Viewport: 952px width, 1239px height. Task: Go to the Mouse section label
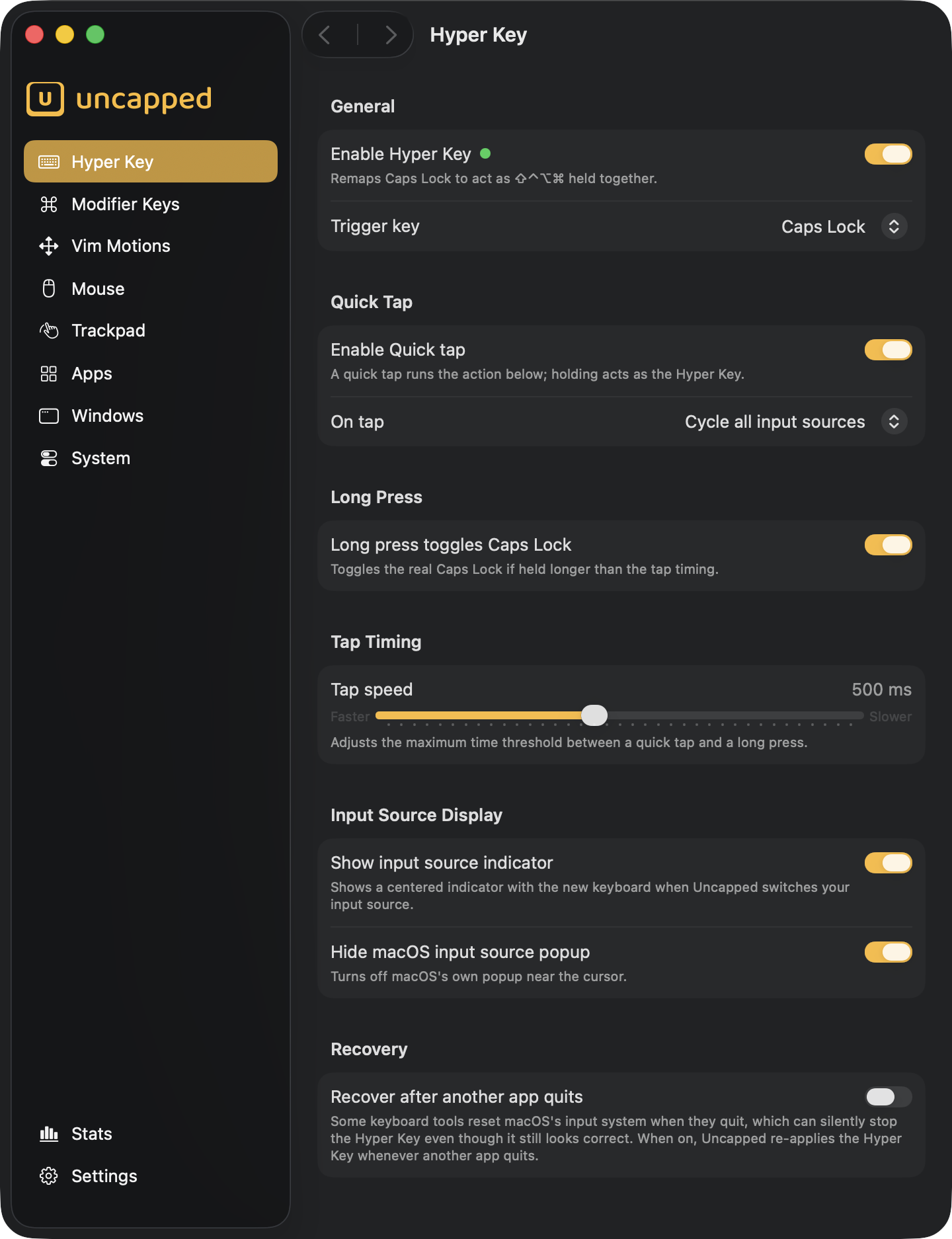coord(98,289)
